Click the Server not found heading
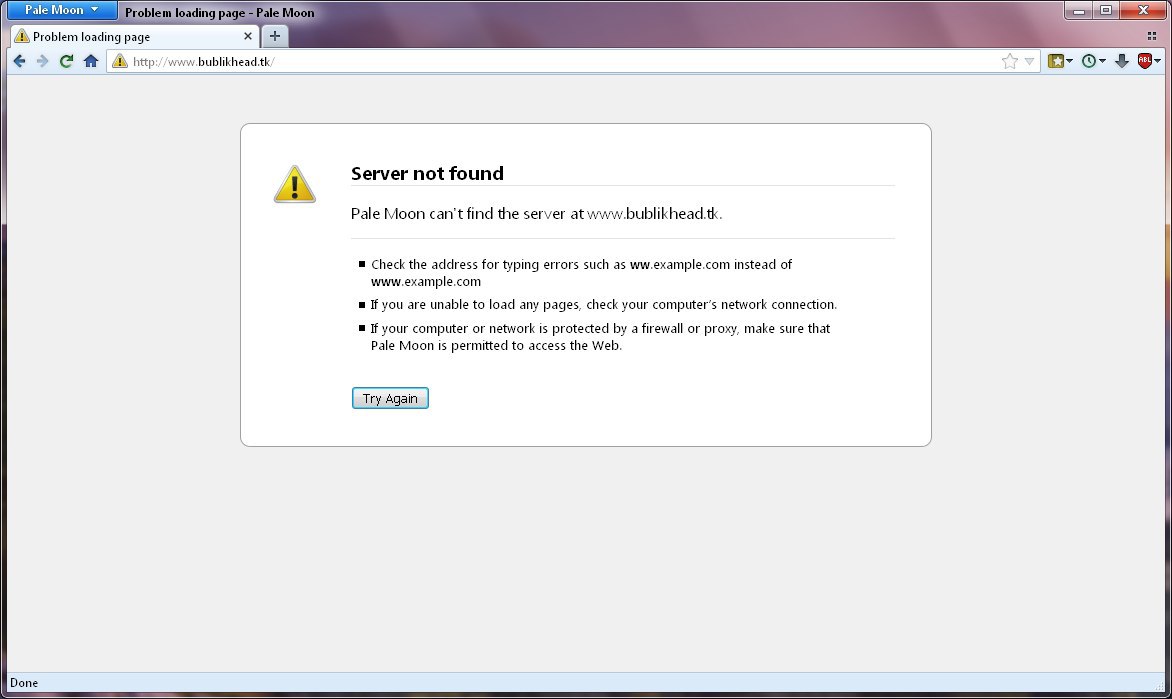This screenshot has width=1172, height=699. [x=428, y=173]
